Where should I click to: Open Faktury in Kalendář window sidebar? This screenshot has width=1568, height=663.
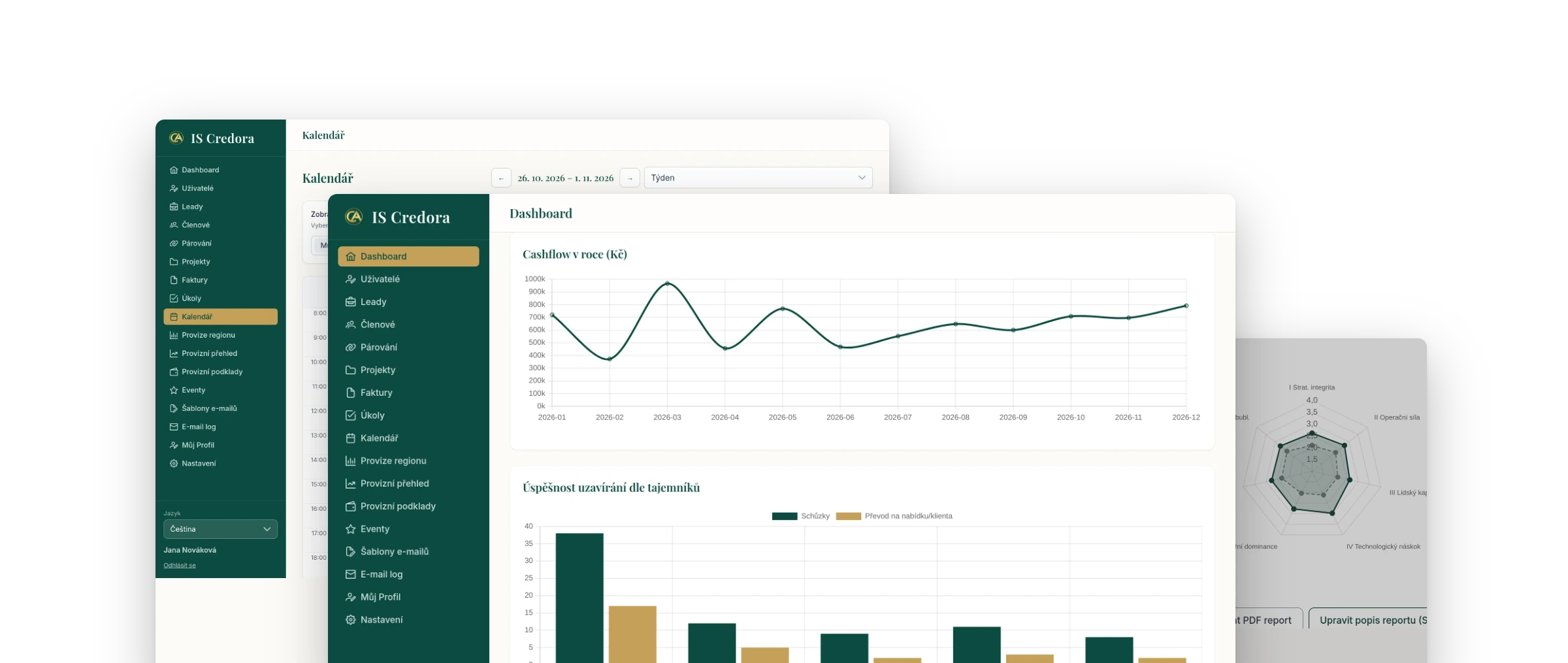point(220,280)
